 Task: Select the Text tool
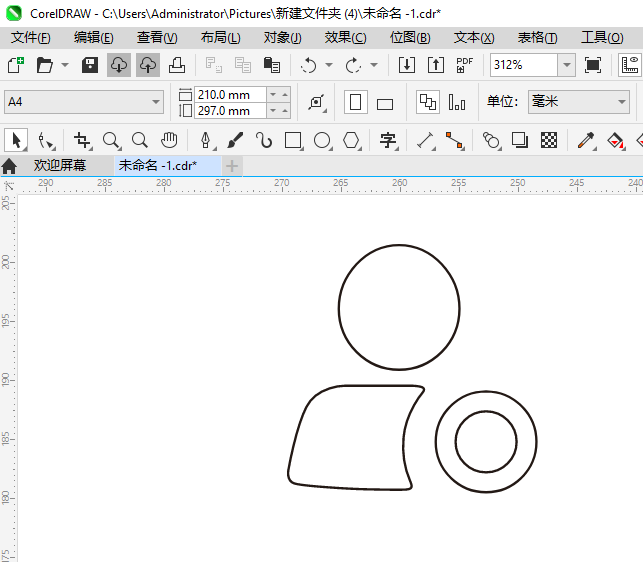pyautogui.click(x=388, y=140)
